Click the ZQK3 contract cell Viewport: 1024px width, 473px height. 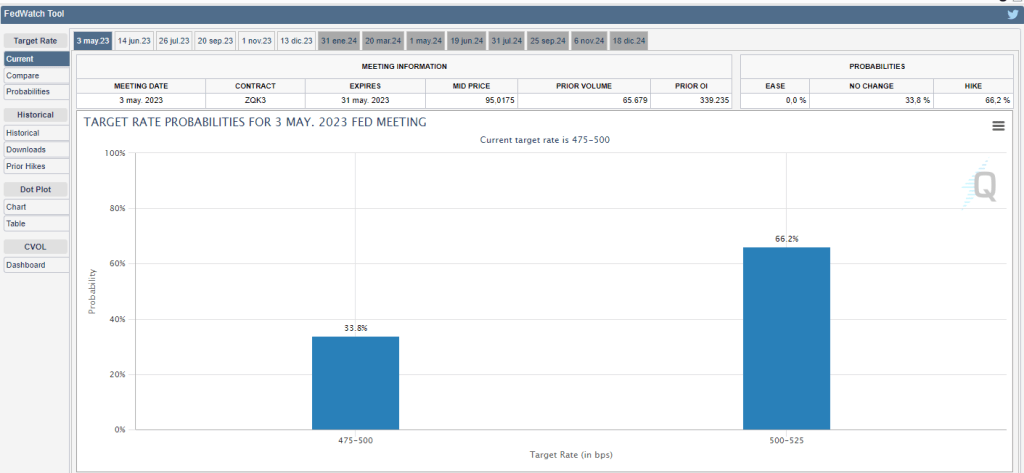tap(255, 101)
